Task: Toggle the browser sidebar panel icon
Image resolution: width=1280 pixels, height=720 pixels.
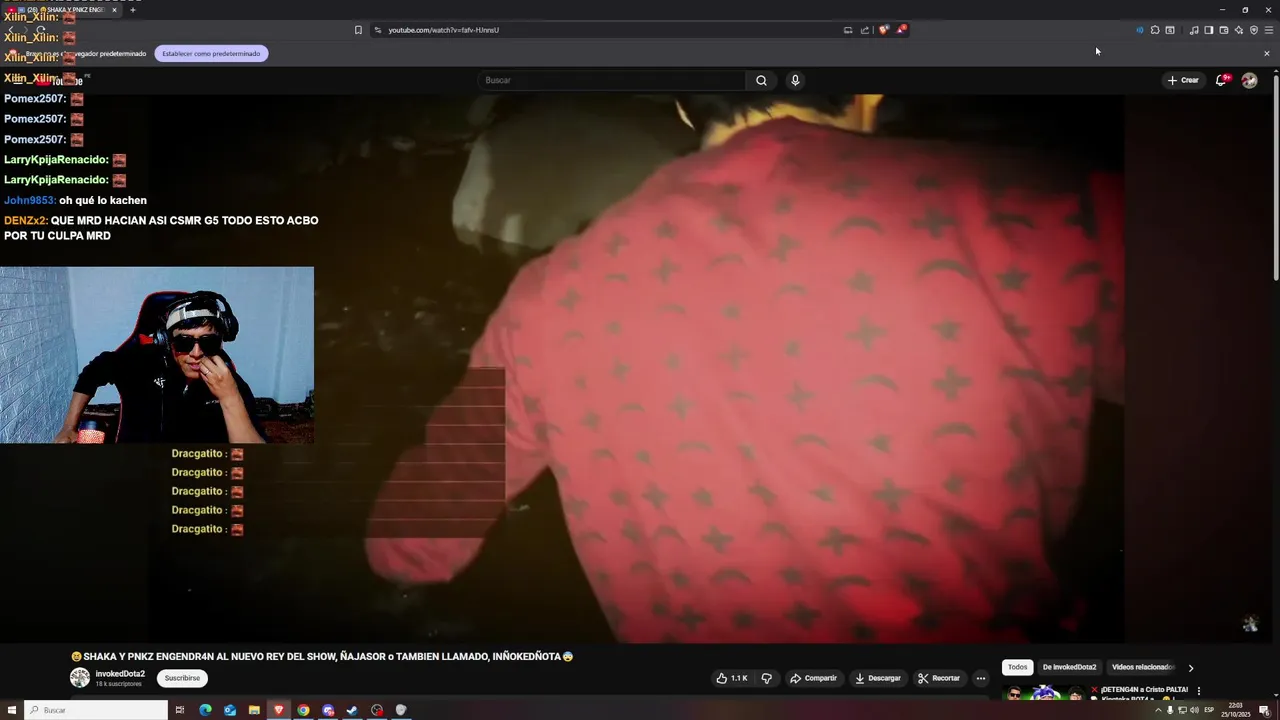Action: click(x=1209, y=30)
